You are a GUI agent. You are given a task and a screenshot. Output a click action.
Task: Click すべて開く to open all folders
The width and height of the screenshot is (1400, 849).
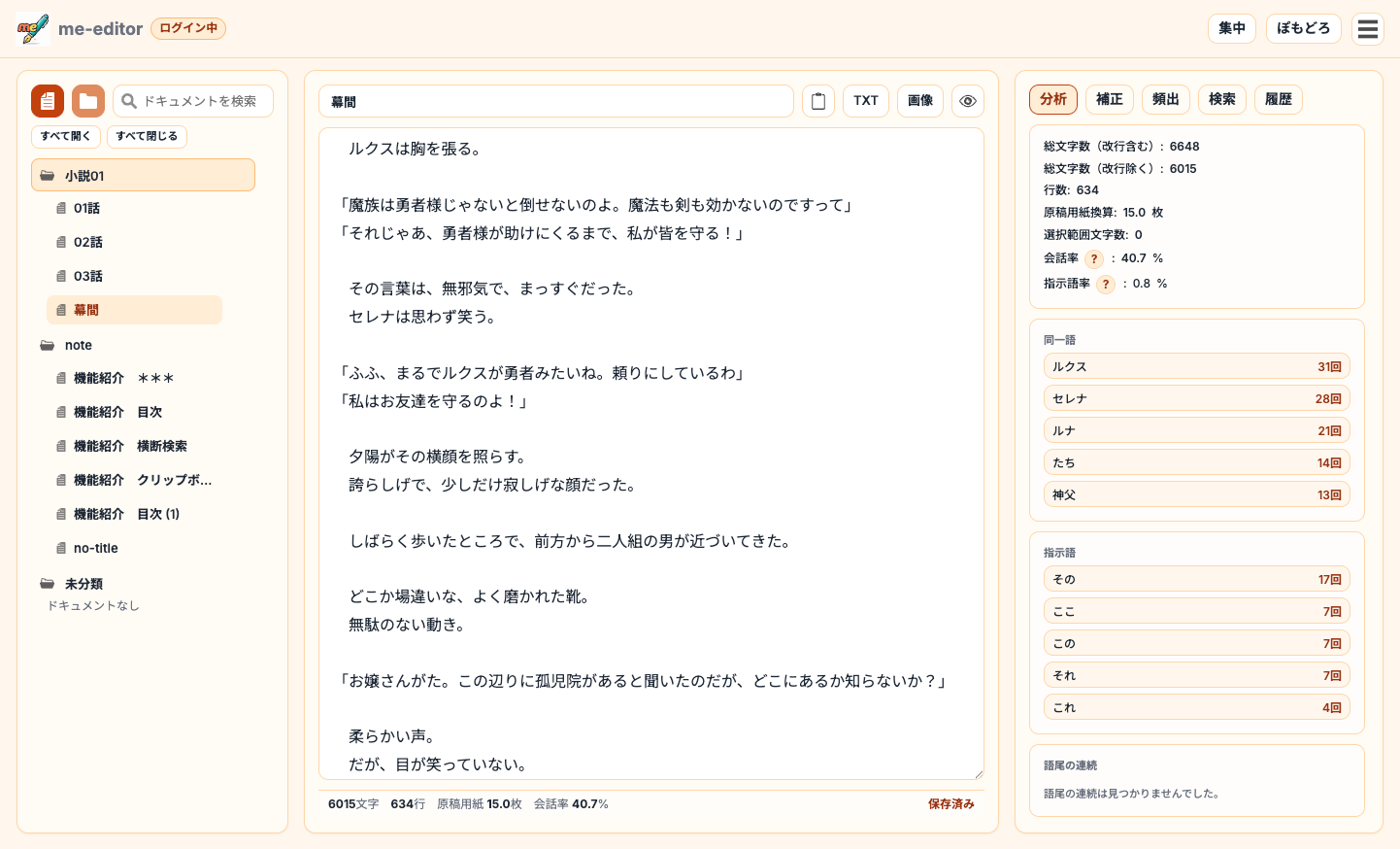65,136
